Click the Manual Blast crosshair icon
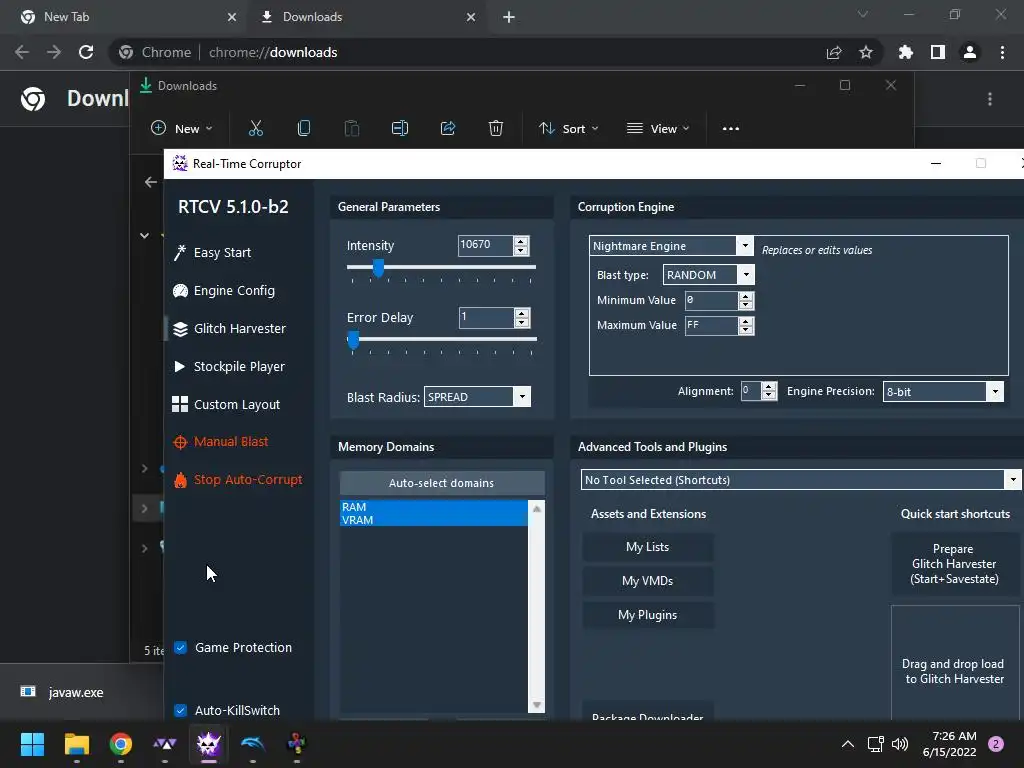The image size is (1024, 768). 180,442
